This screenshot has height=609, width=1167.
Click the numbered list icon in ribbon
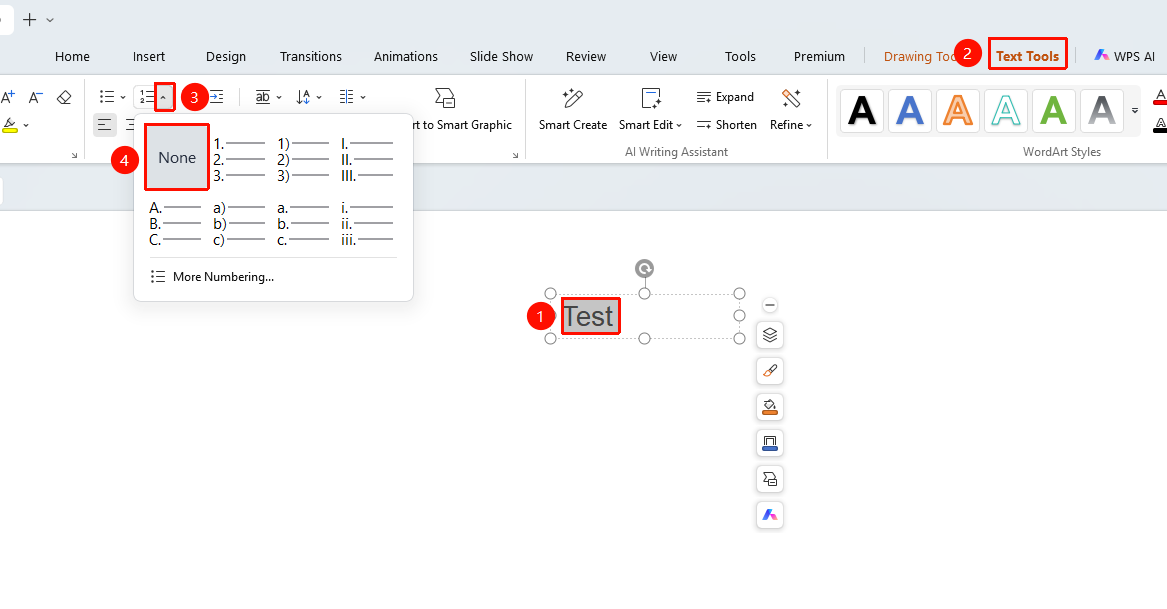tap(146, 97)
